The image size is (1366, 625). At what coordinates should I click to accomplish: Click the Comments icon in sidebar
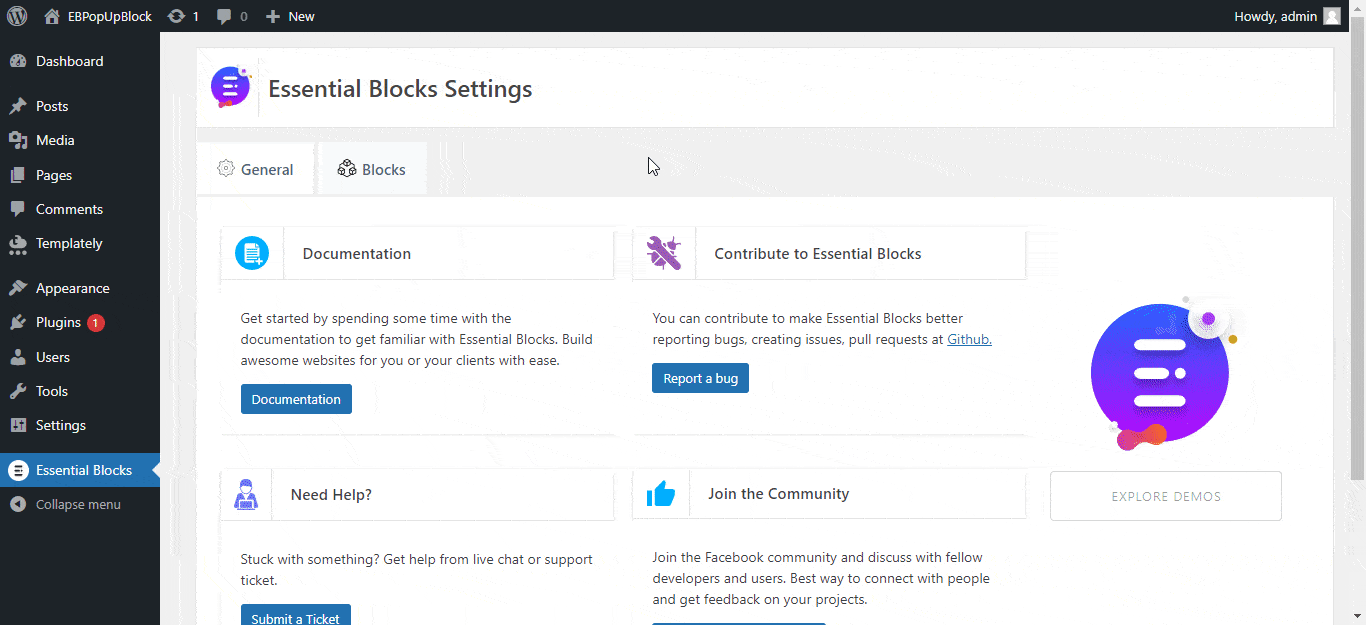pyautogui.click(x=18, y=209)
